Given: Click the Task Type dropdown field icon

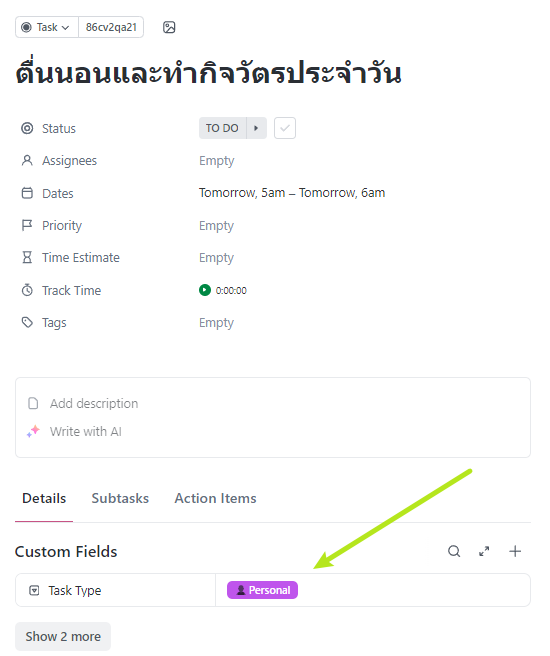Looking at the screenshot, I should (34, 590).
